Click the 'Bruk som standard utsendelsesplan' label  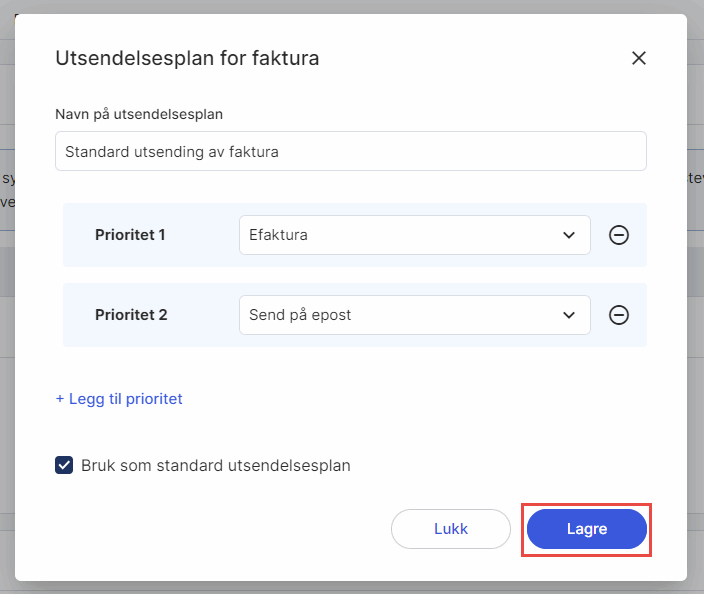[216, 465]
